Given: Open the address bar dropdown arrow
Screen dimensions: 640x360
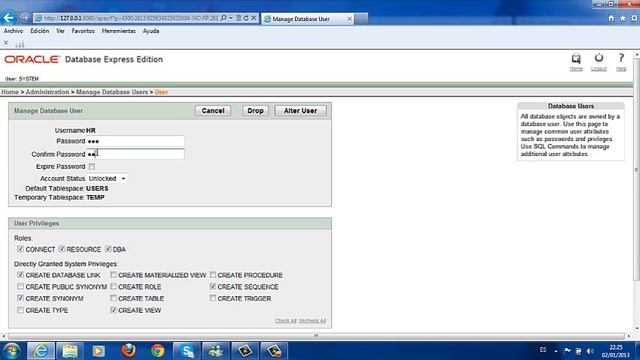Looking at the screenshot, I should click(x=231, y=18).
